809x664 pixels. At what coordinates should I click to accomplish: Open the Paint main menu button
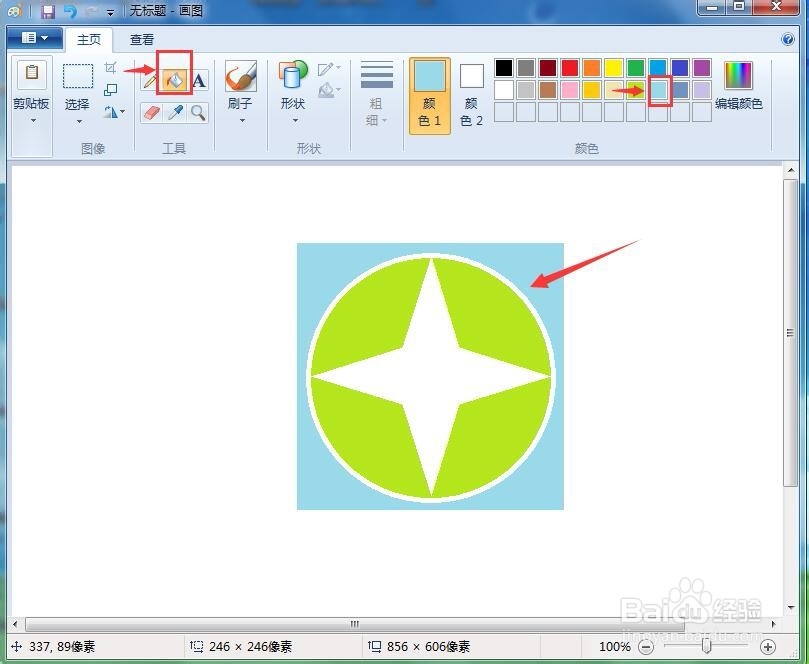pyautogui.click(x=35, y=38)
